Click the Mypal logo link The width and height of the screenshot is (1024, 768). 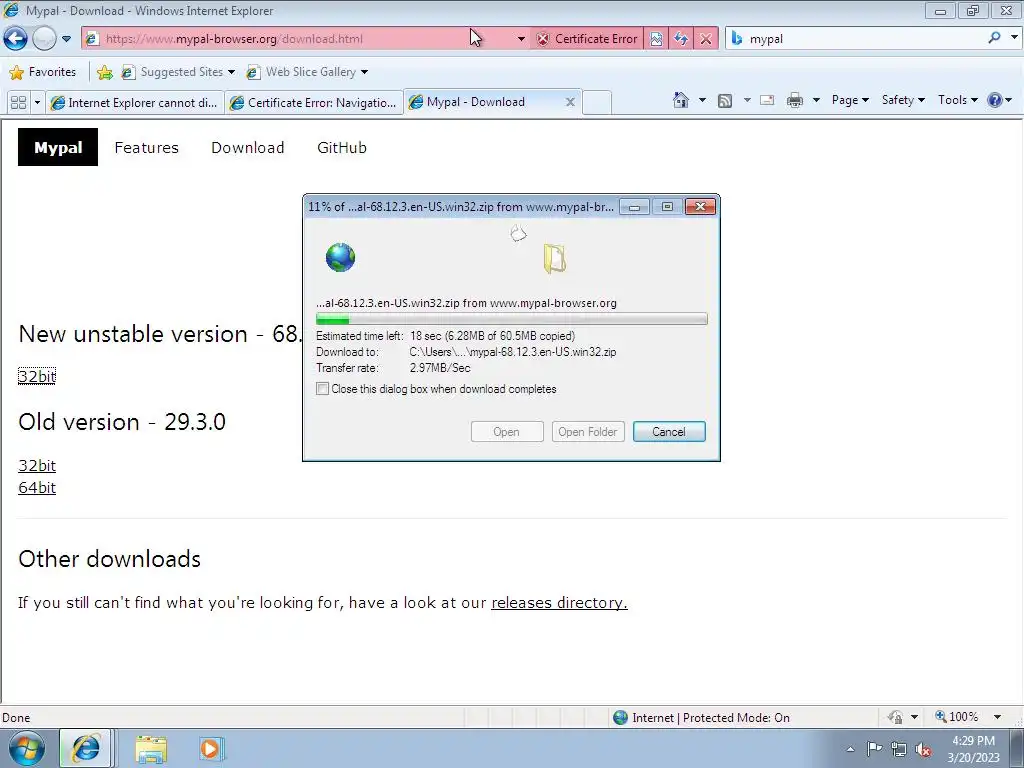click(x=58, y=147)
